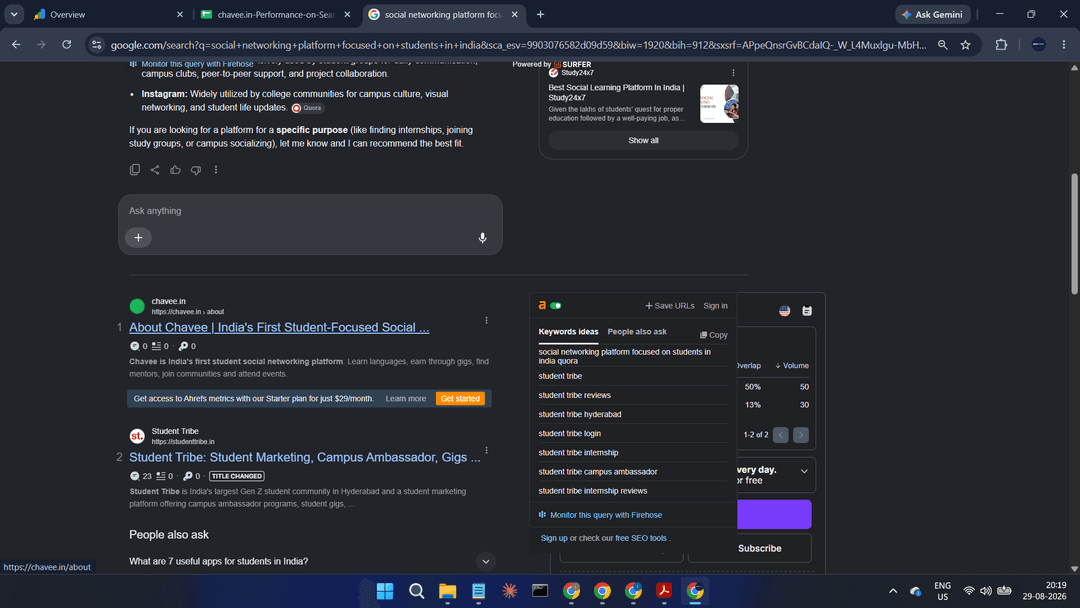Viewport: 1080px width, 608px height.
Task: Open free SEO tools link
Action: [x=641, y=538]
